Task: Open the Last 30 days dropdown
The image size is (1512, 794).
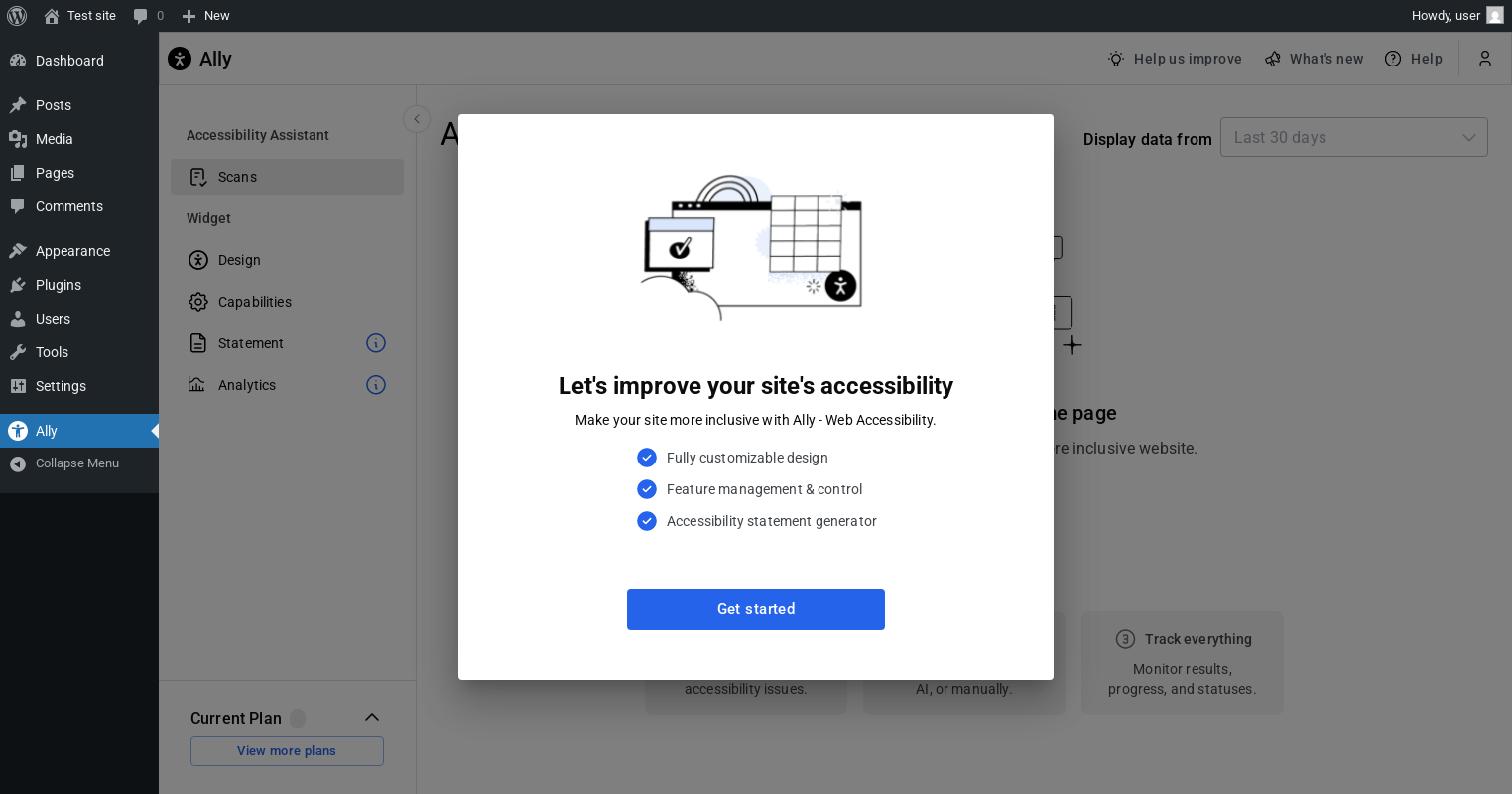Action: coord(1354,137)
